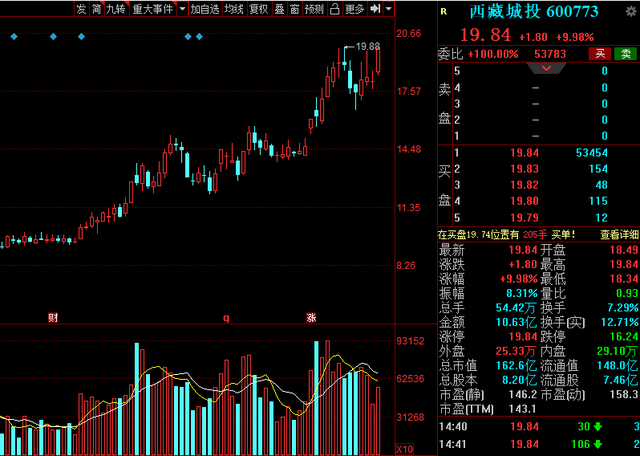Click the 在买盘19.74位置有 205手 notice
Screen dimensions: 640x456
[x=507, y=234]
